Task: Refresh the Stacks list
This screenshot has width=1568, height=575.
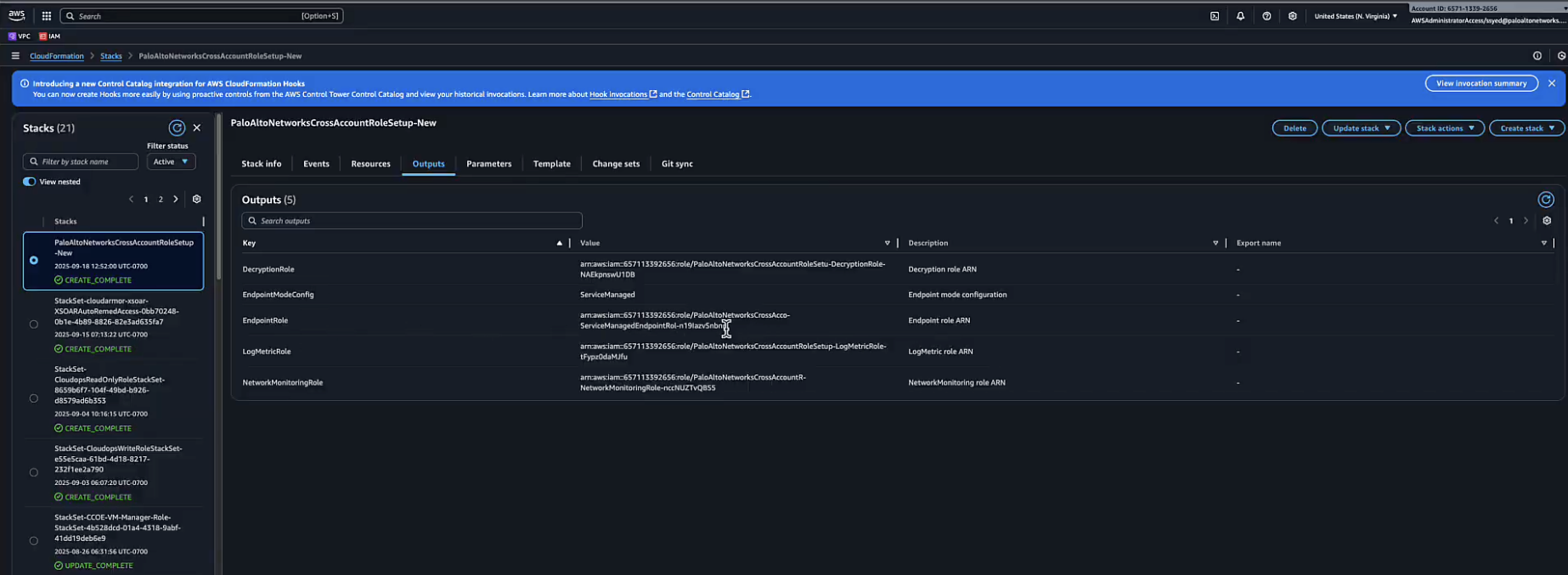Action: [177, 128]
